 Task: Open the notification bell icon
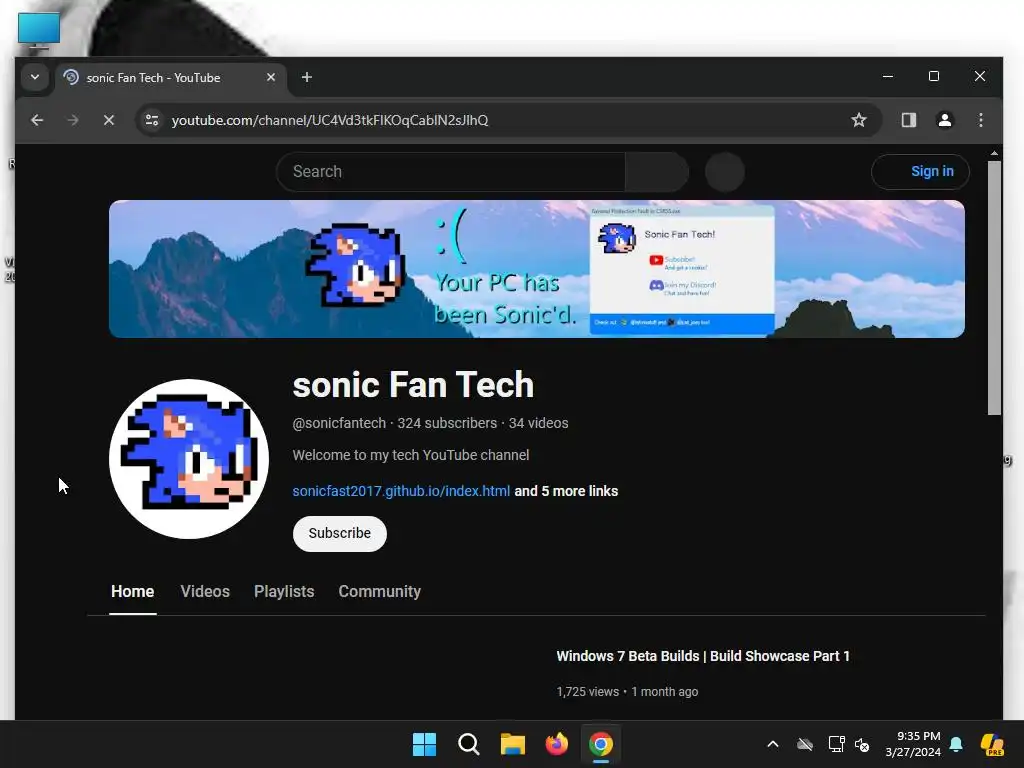[x=956, y=744]
